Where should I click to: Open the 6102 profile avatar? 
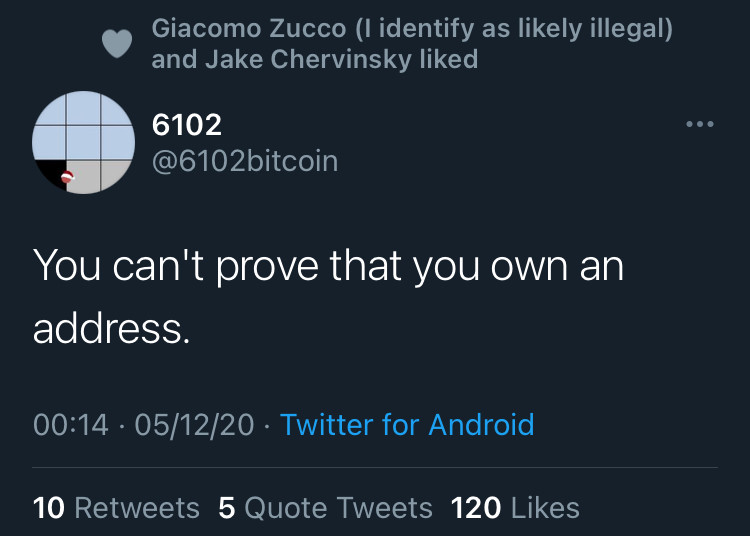[x=83, y=142]
